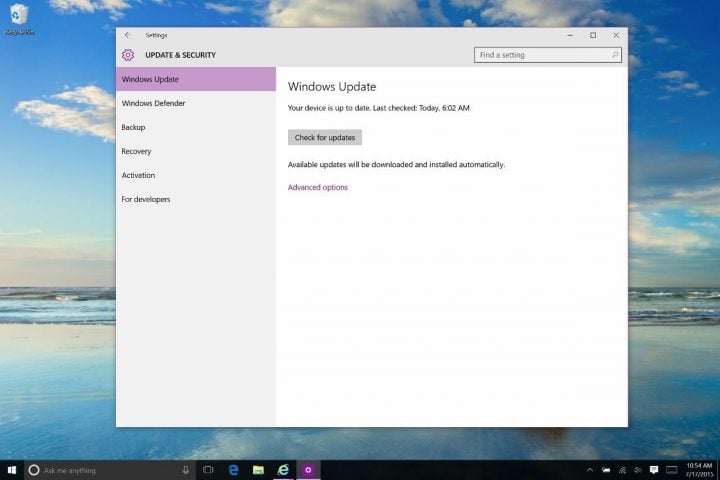
Task: Go to the Activation section
Action: pyautogui.click(x=196, y=175)
